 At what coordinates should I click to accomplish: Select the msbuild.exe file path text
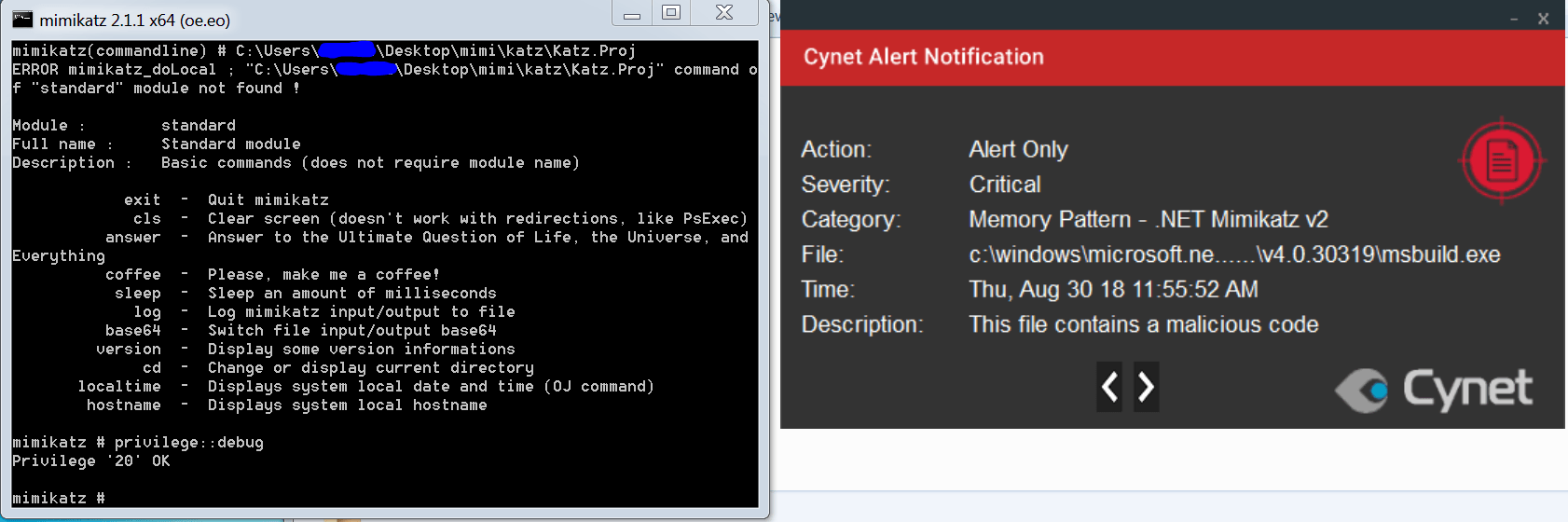coord(1234,254)
